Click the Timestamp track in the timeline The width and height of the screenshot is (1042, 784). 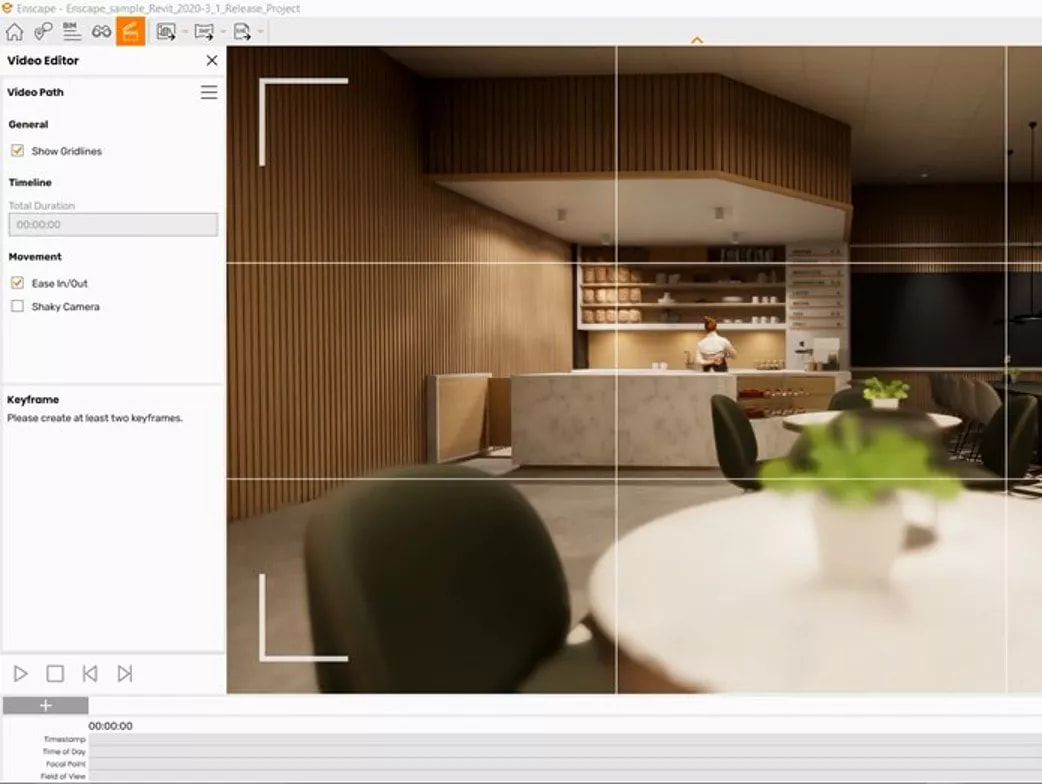click(x=565, y=739)
